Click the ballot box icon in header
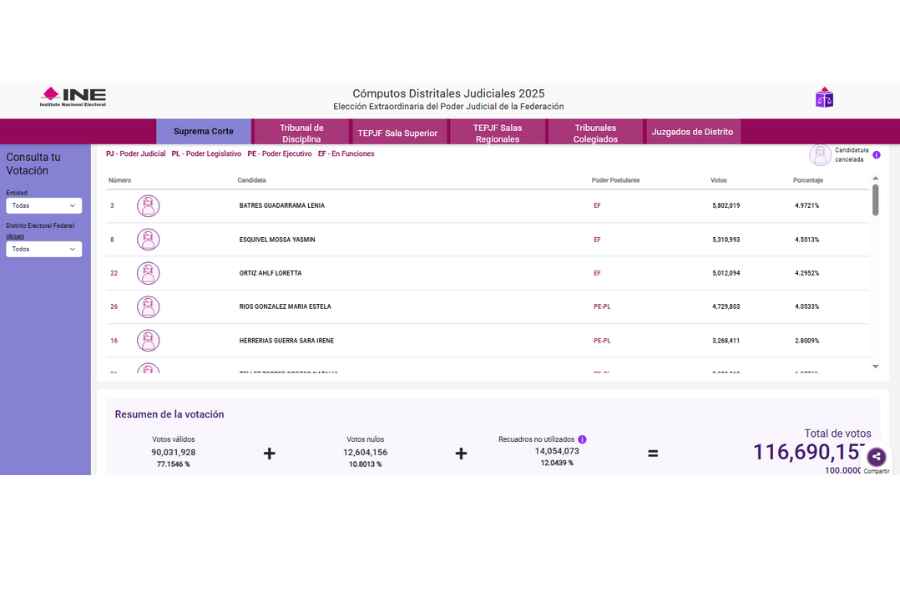Screen dimensions: 900x600 [x=824, y=98]
